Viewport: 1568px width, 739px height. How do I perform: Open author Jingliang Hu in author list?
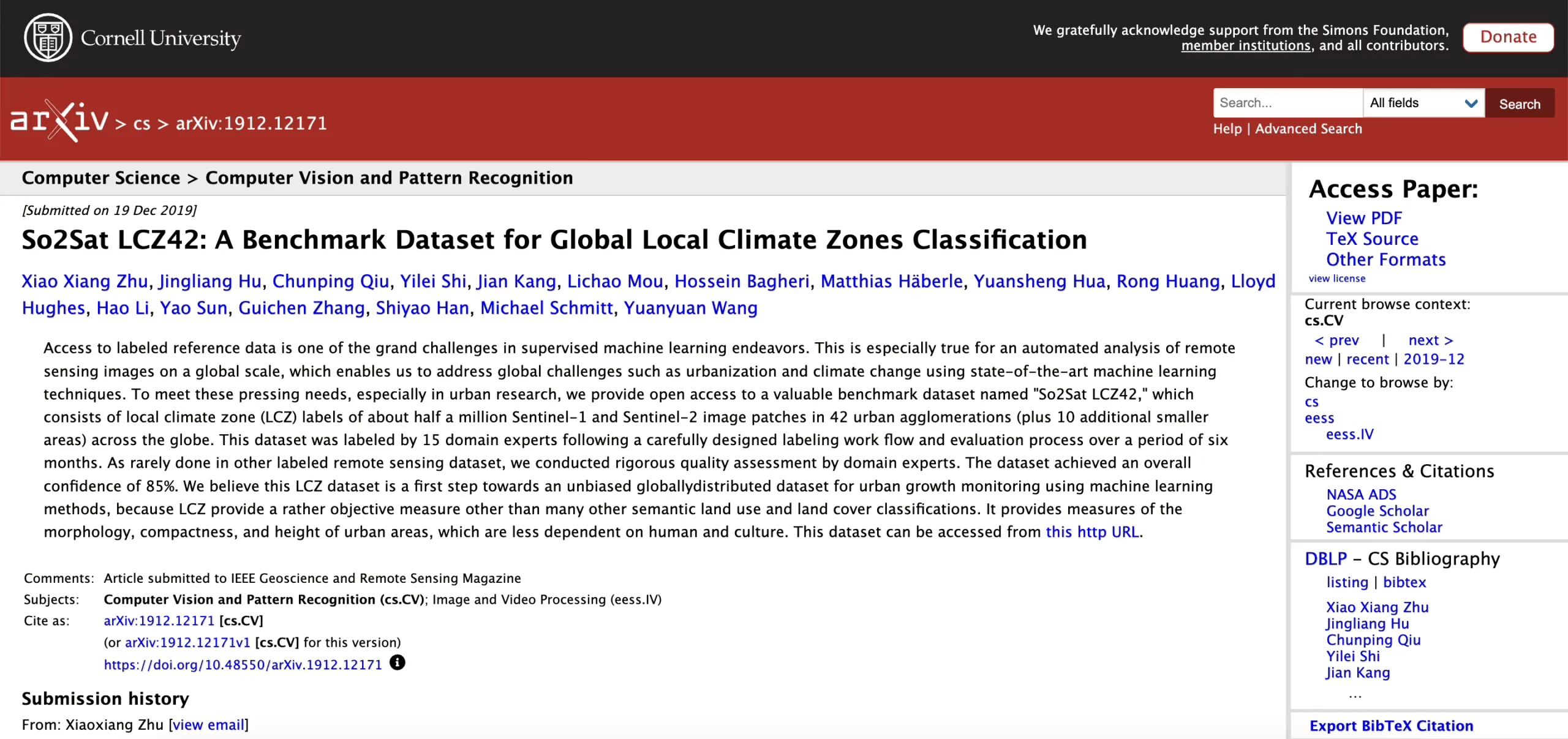tap(210, 281)
